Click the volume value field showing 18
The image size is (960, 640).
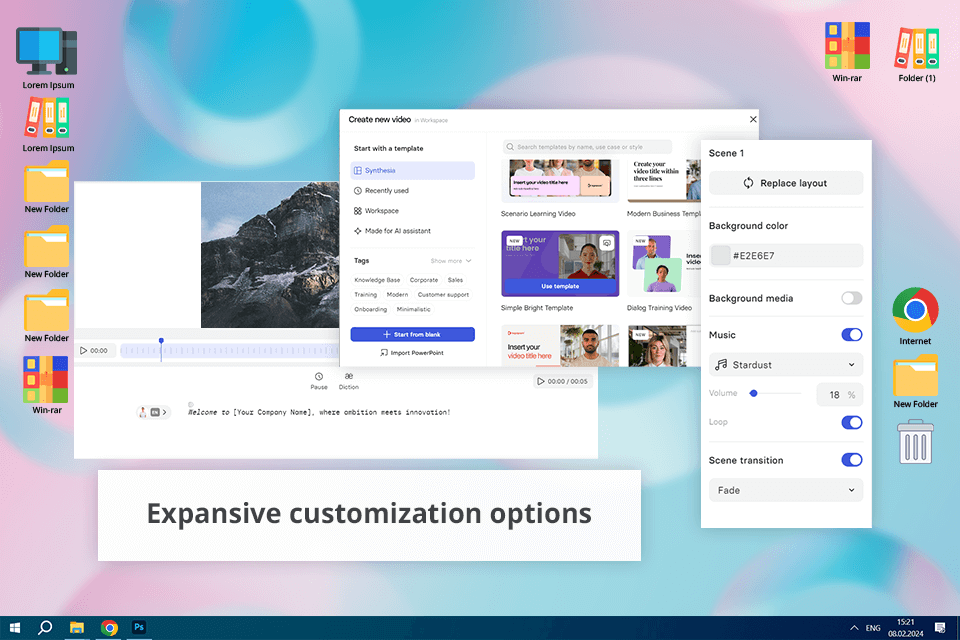pos(839,395)
